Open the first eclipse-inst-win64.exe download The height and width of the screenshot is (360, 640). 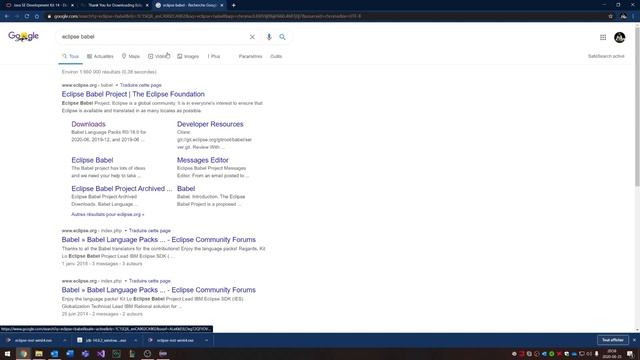(33, 340)
